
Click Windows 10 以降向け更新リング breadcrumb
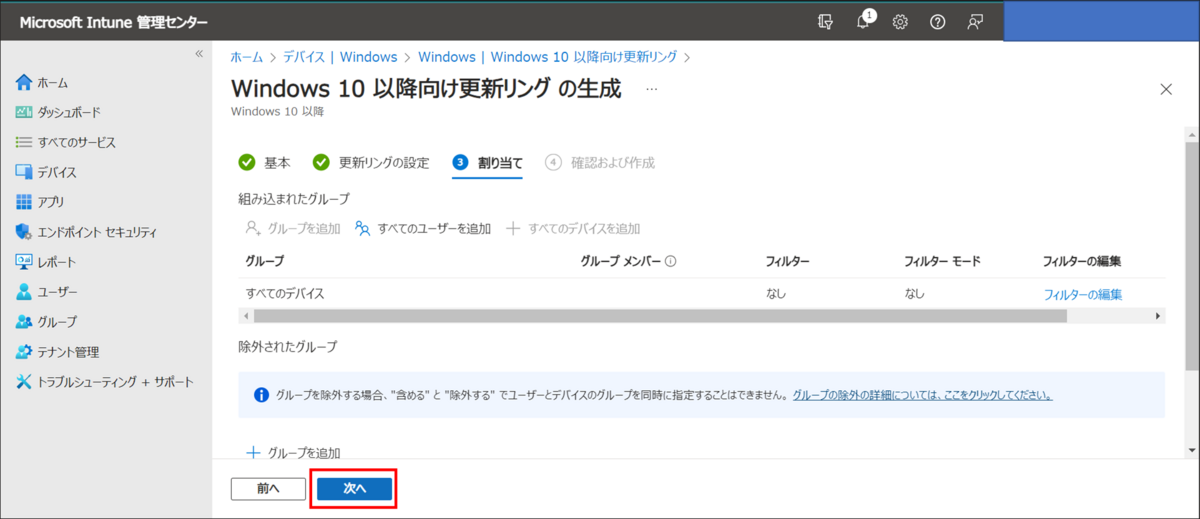[548, 57]
